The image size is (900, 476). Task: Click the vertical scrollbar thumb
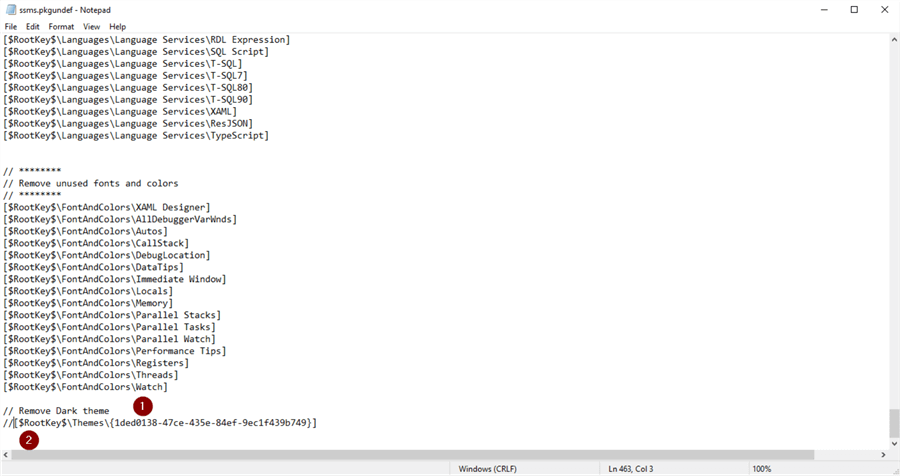pos(894,423)
